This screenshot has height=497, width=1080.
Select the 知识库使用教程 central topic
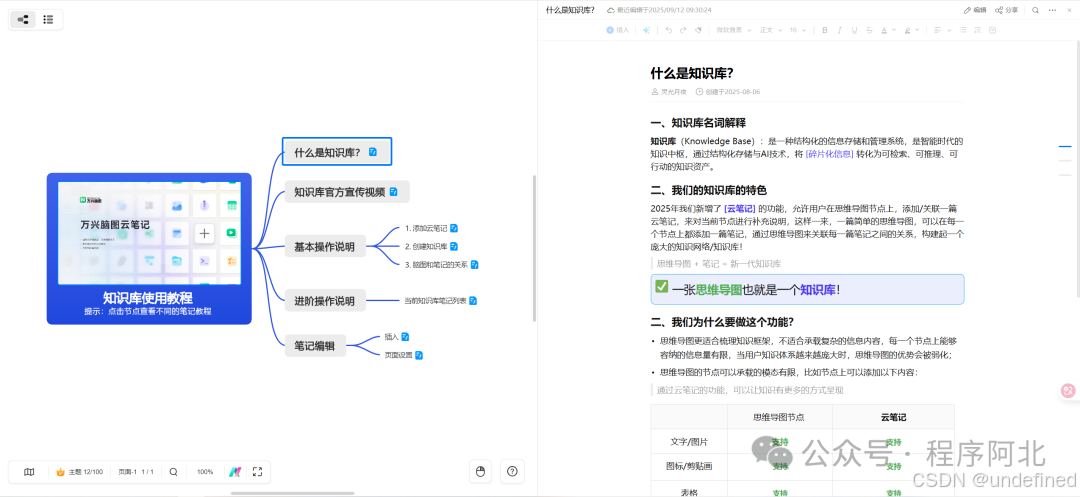(149, 248)
